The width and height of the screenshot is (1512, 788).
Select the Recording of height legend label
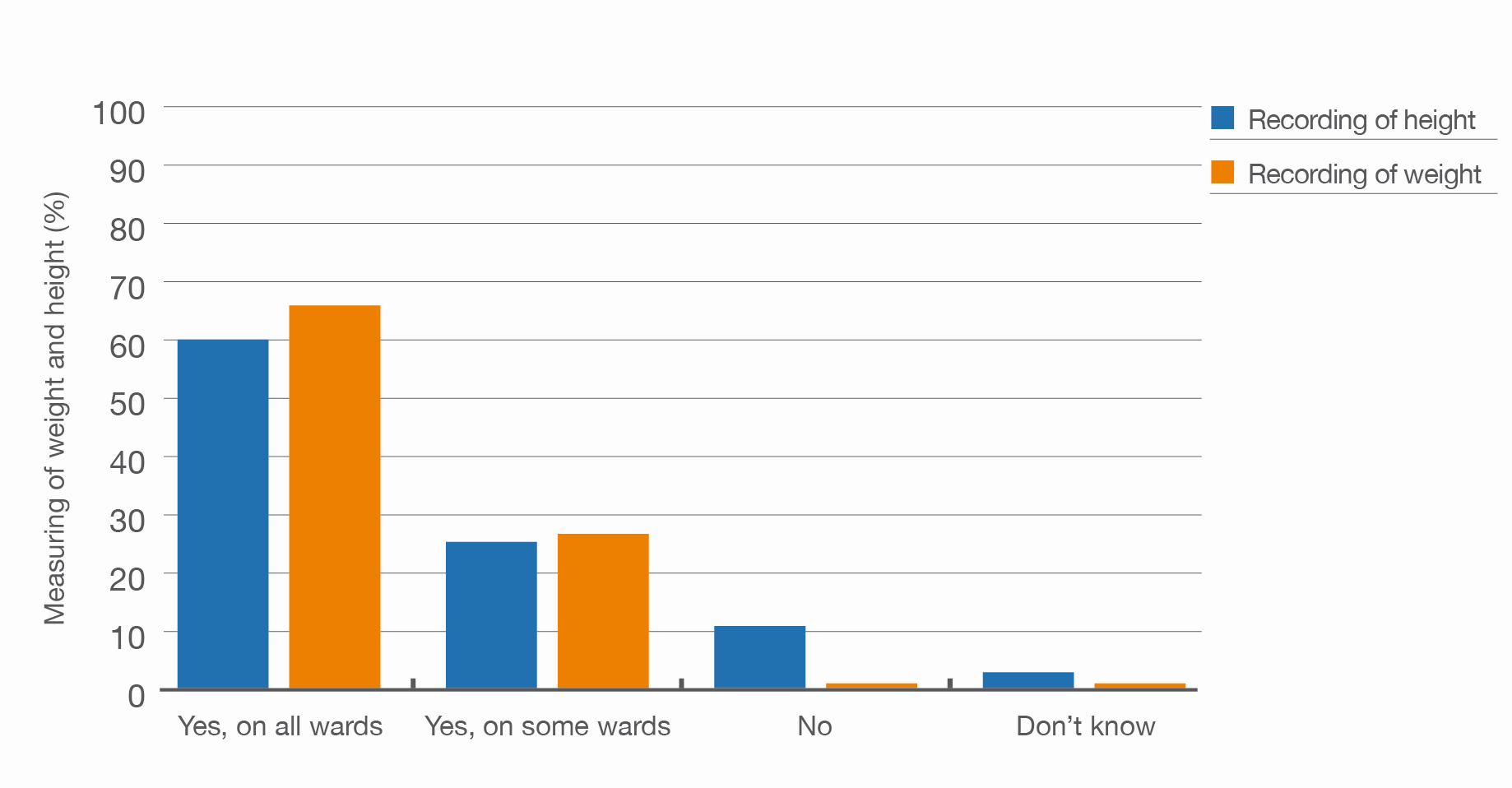(x=1361, y=120)
